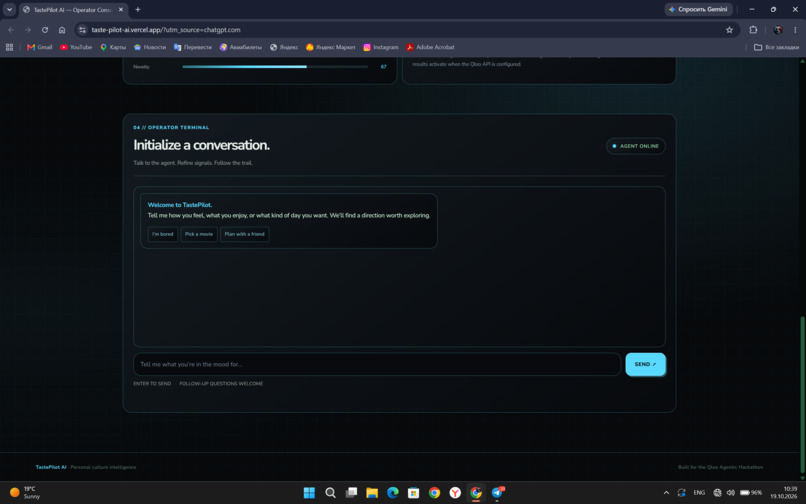This screenshot has width=806, height=504.
Task: Open Yandex Browser from taskbar
Action: 455,493
